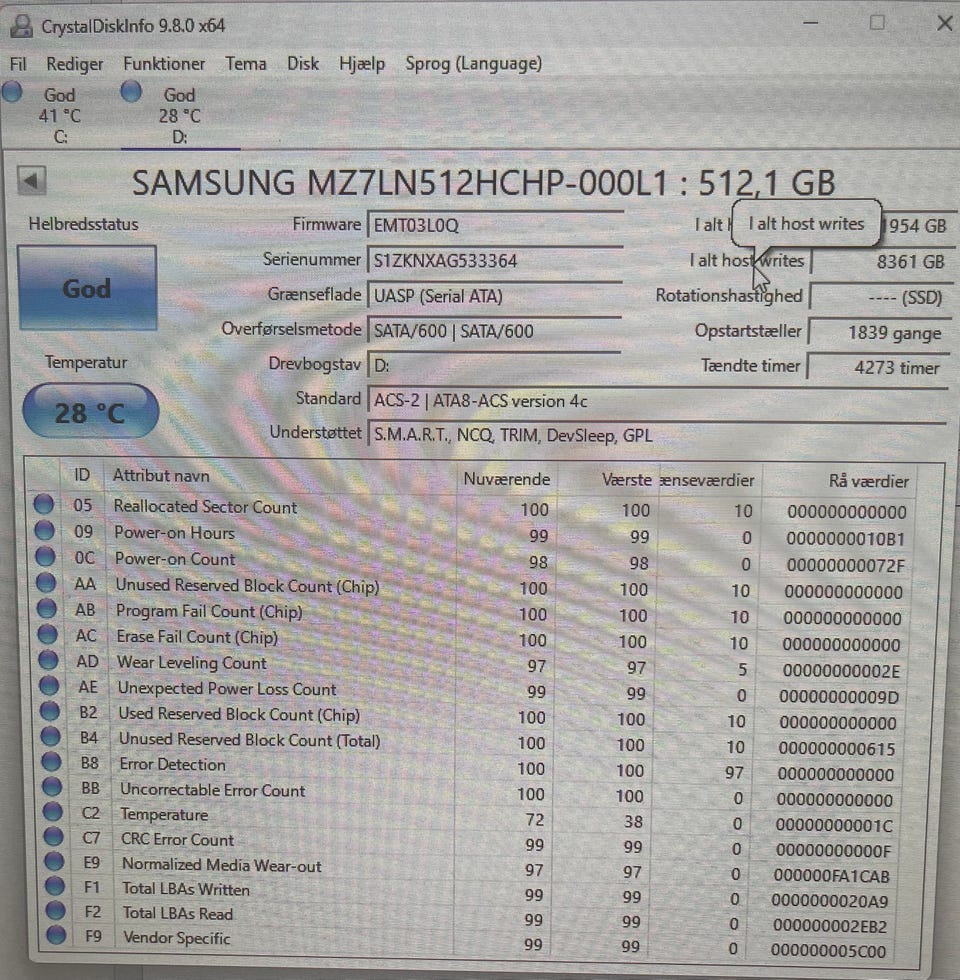960x980 pixels.
Task: Click status dot for Normalized Media Wear-out
Action: point(54,861)
